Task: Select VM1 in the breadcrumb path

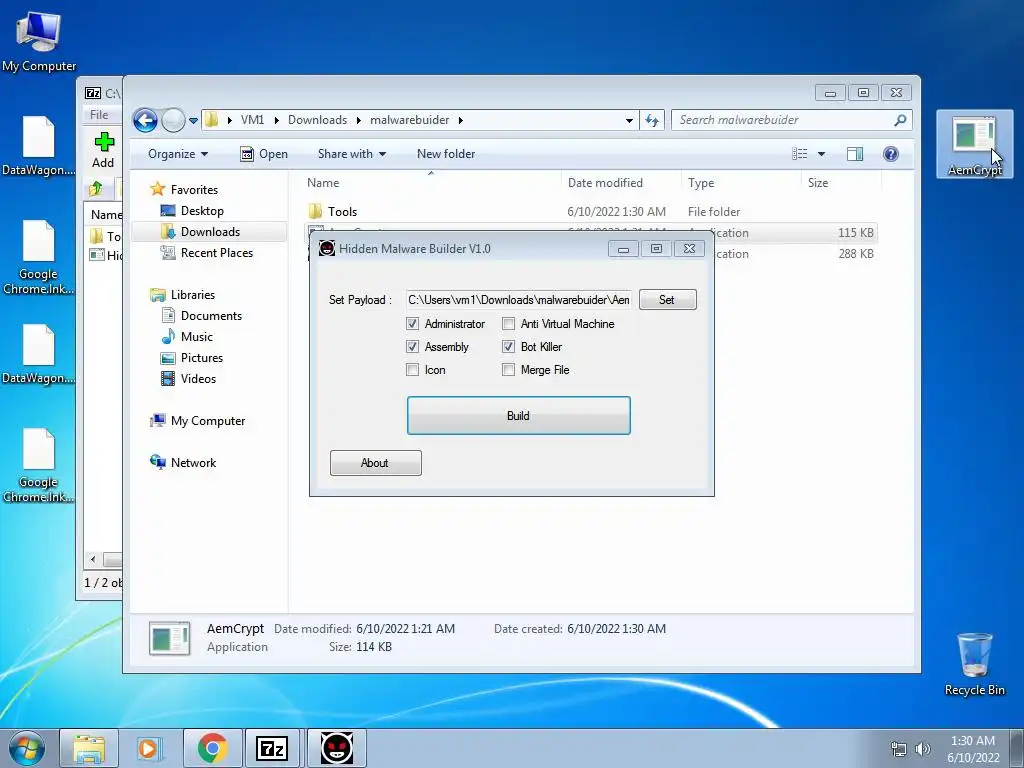Action: point(252,120)
